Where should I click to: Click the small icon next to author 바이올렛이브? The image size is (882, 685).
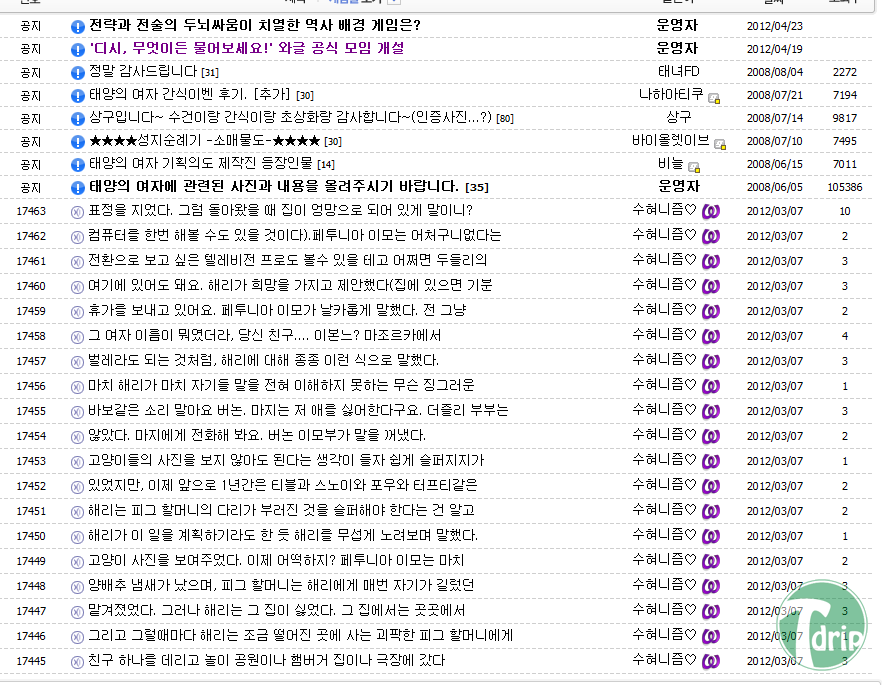(x=720, y=145)
